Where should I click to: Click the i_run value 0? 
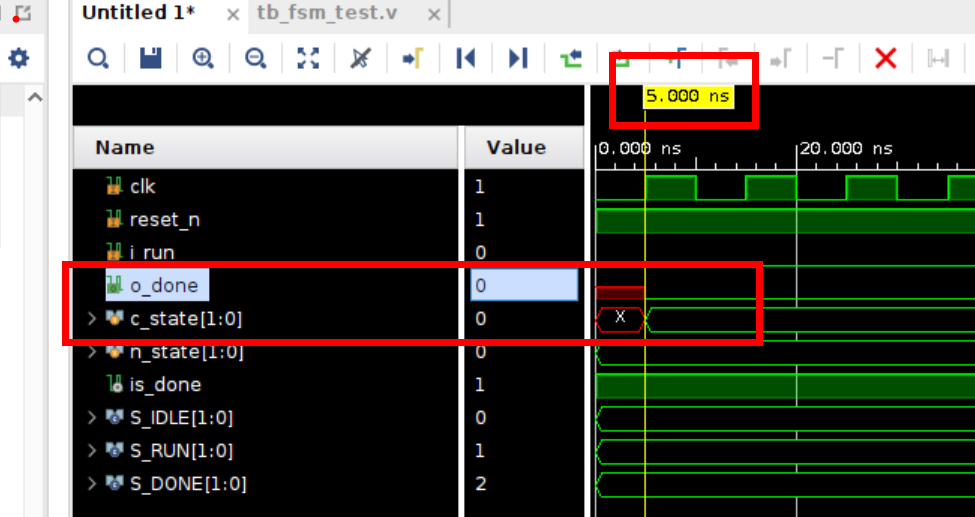(x=480, y=253)
